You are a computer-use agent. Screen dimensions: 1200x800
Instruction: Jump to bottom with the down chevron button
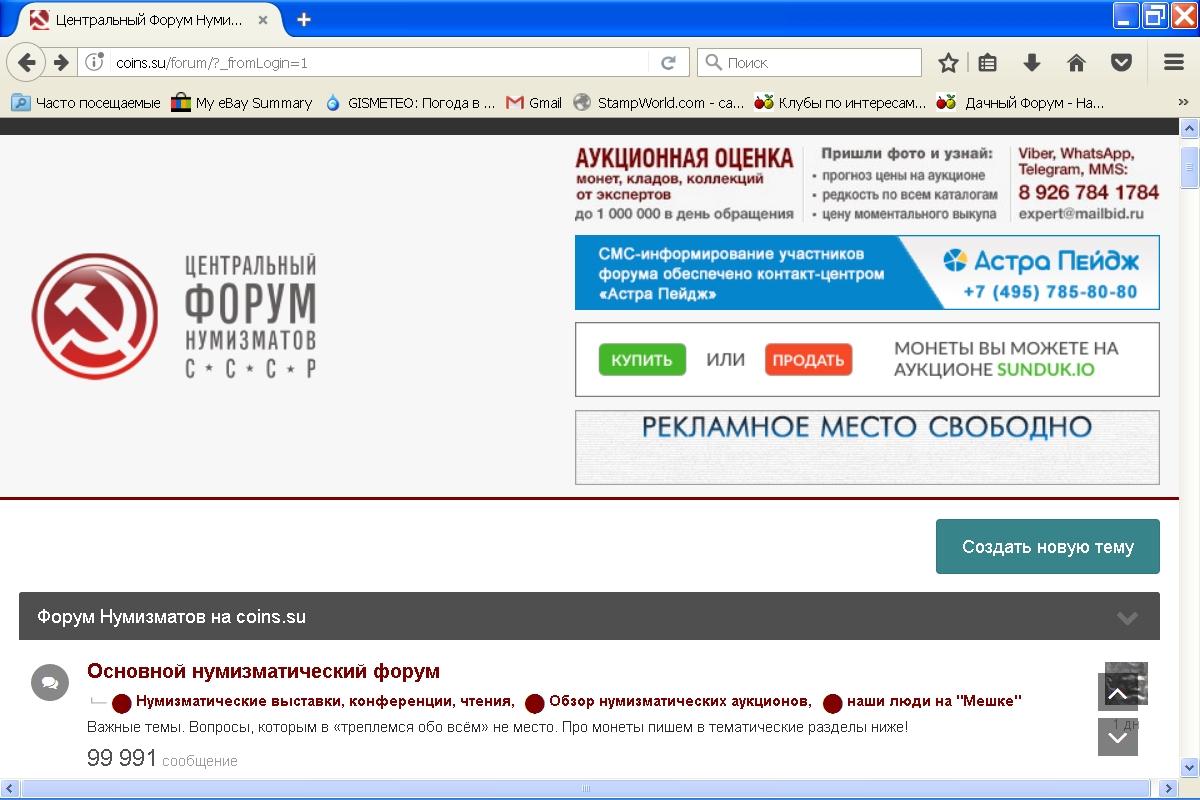(1118, 738)
